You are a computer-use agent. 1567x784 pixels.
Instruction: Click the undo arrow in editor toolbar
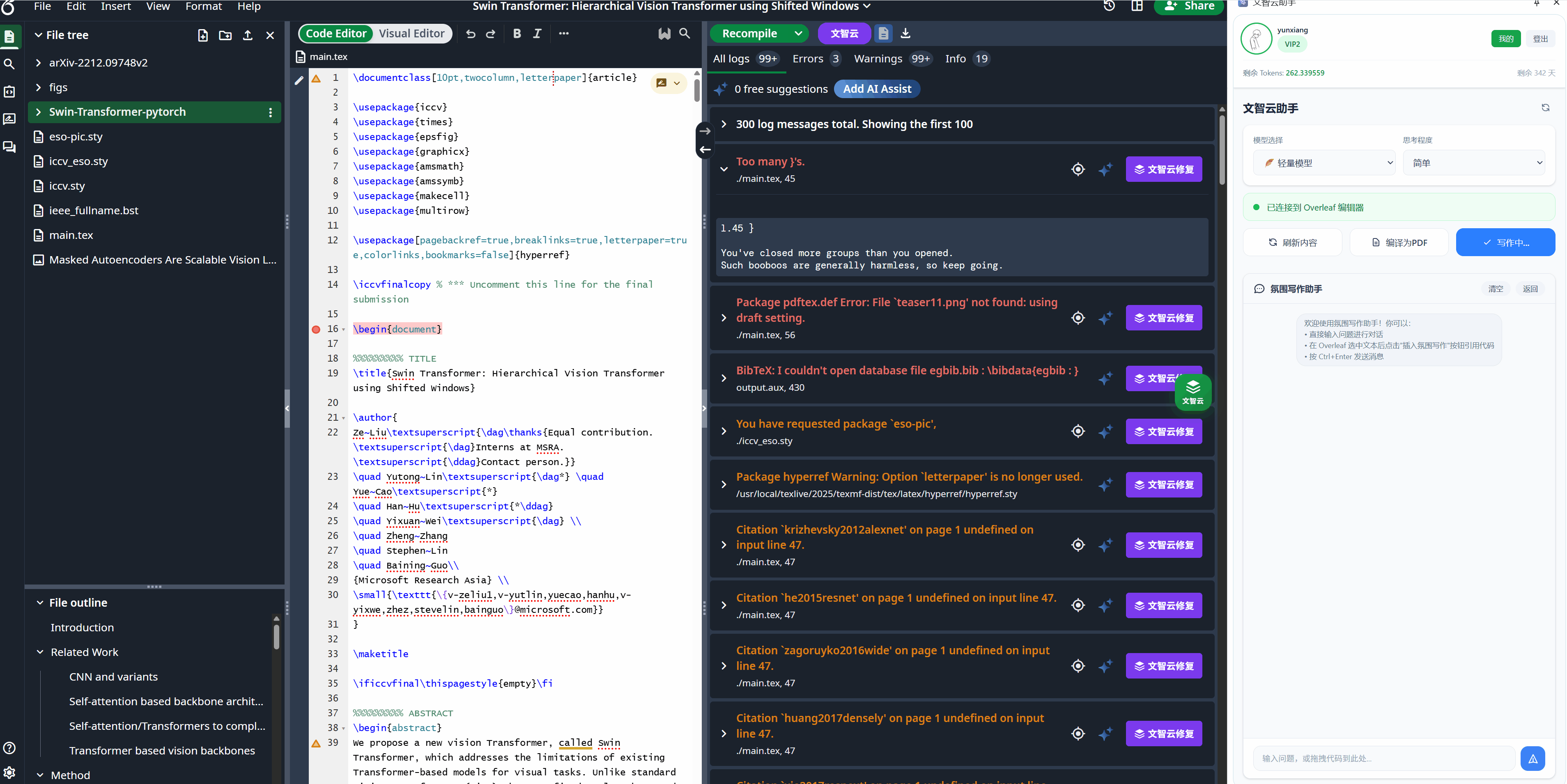tap(470, 34)
